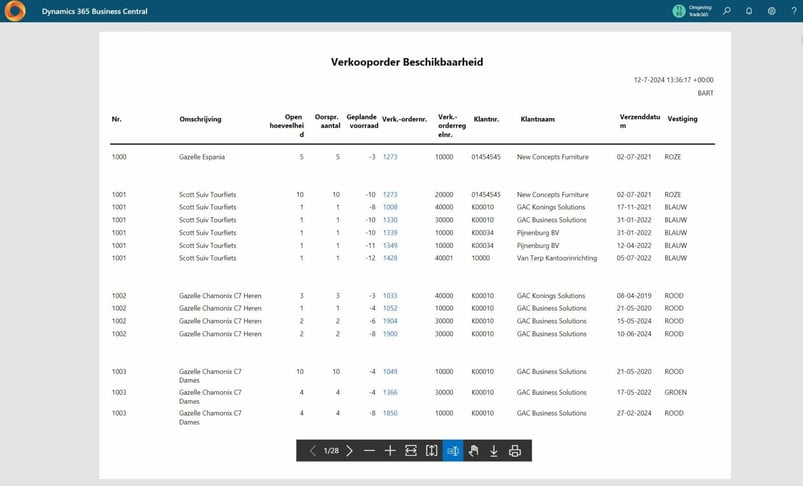Zoom out with the minus icon

click(369, 451)
